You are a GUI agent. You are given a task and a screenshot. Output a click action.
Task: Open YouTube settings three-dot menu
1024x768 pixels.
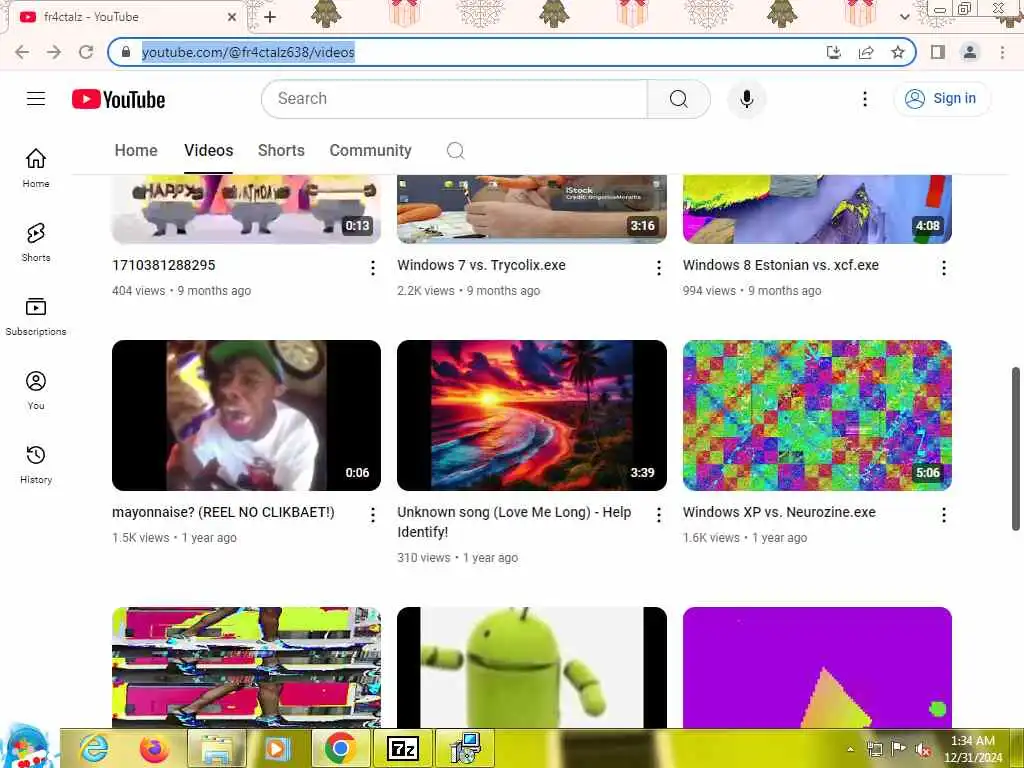865,99
